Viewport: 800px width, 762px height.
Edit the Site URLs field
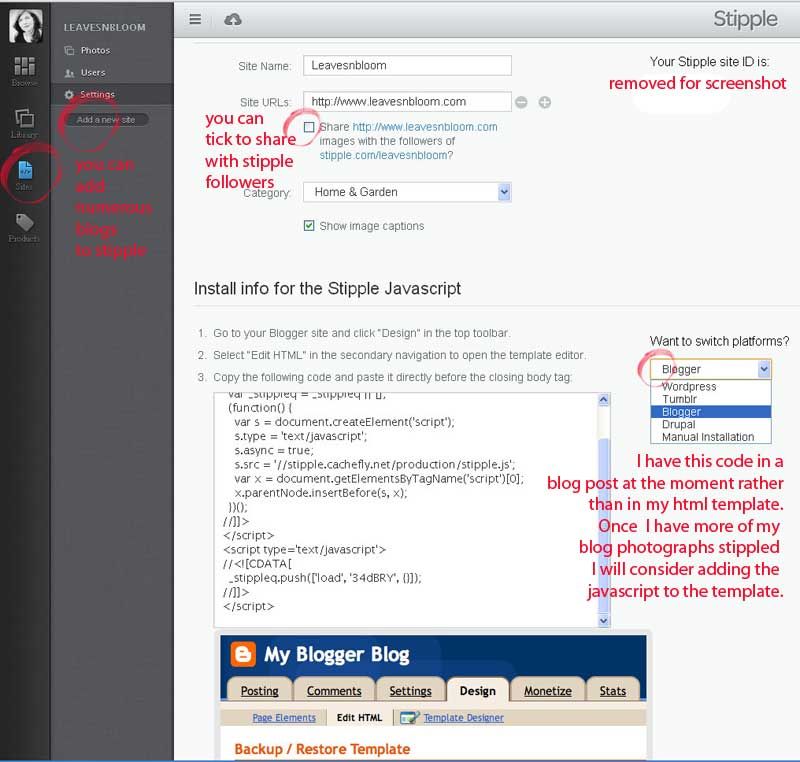pos(407,101)
